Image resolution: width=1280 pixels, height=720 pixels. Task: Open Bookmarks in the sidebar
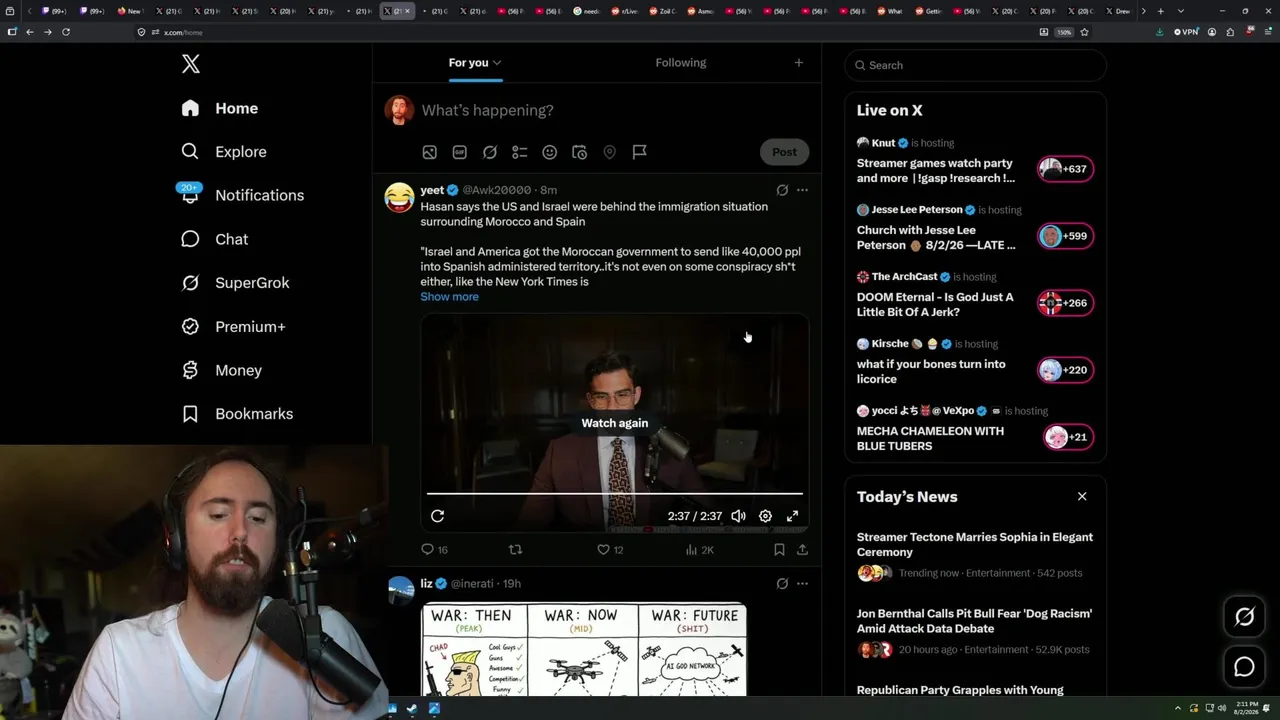237,414
